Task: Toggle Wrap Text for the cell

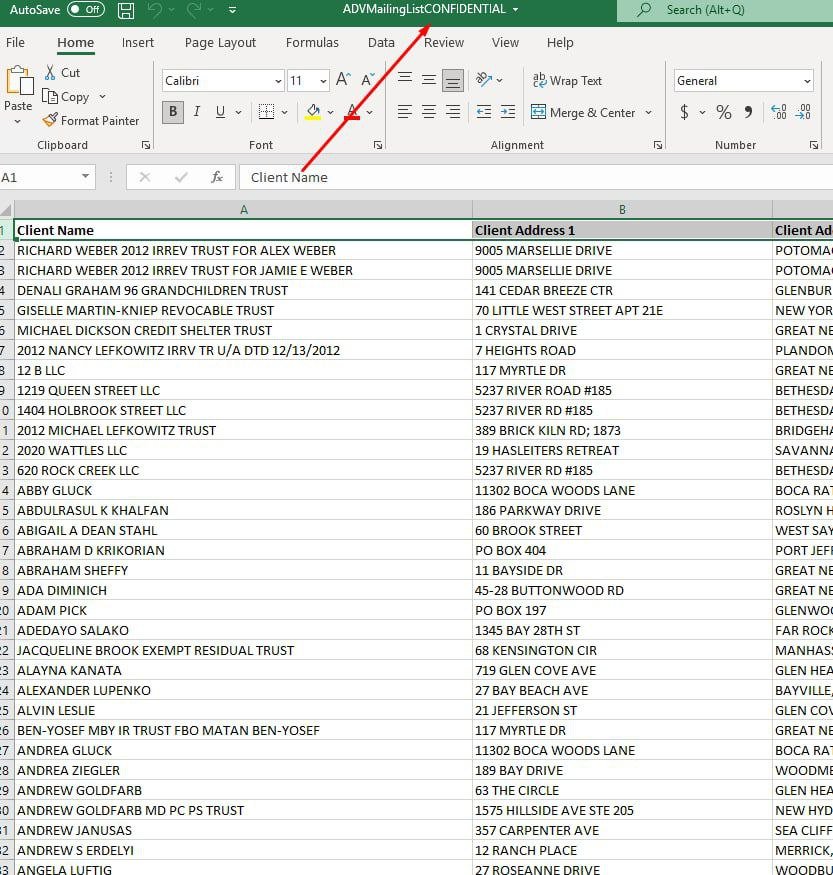Action: [x=567, y=81]
